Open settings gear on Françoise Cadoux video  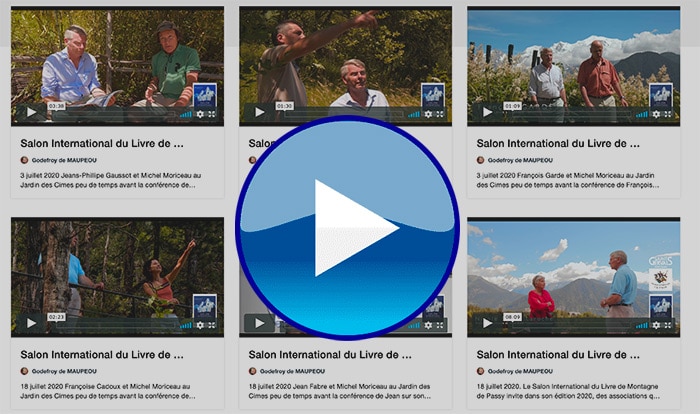(200, 325)
